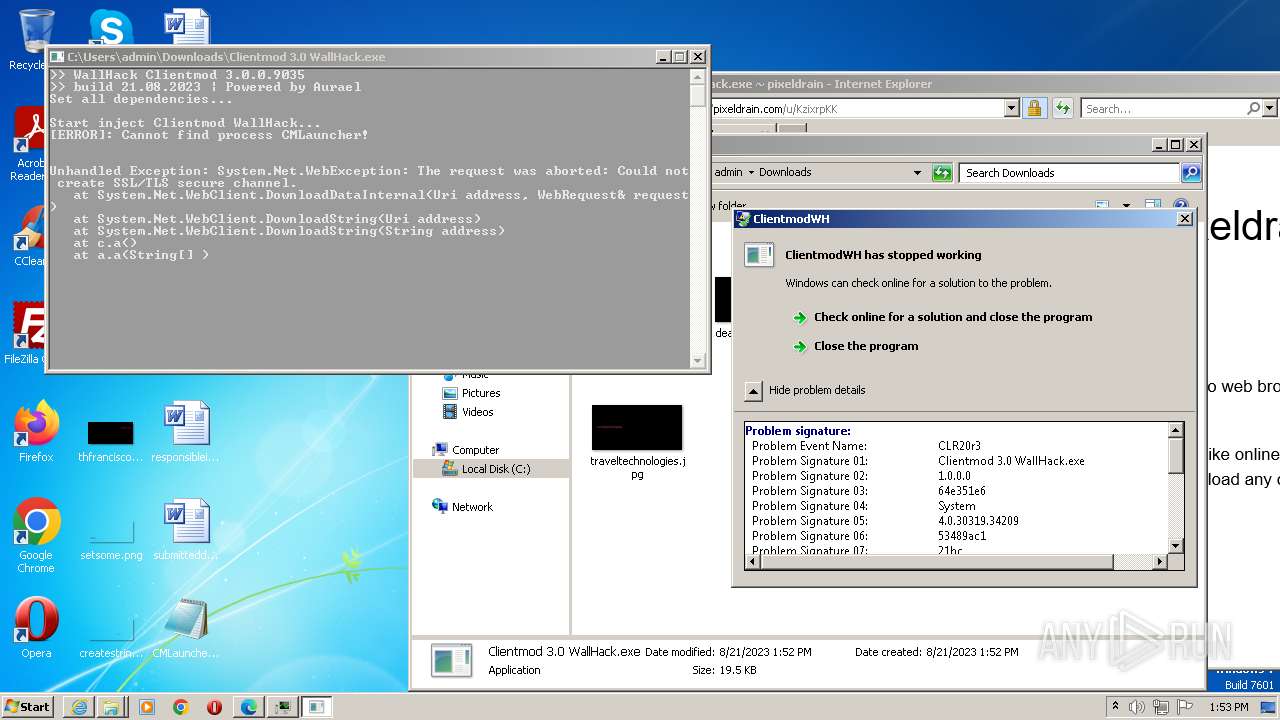1280x720 pixels.
Task: Click the Explorer refresh arrows button
Action: pos(942,173)
